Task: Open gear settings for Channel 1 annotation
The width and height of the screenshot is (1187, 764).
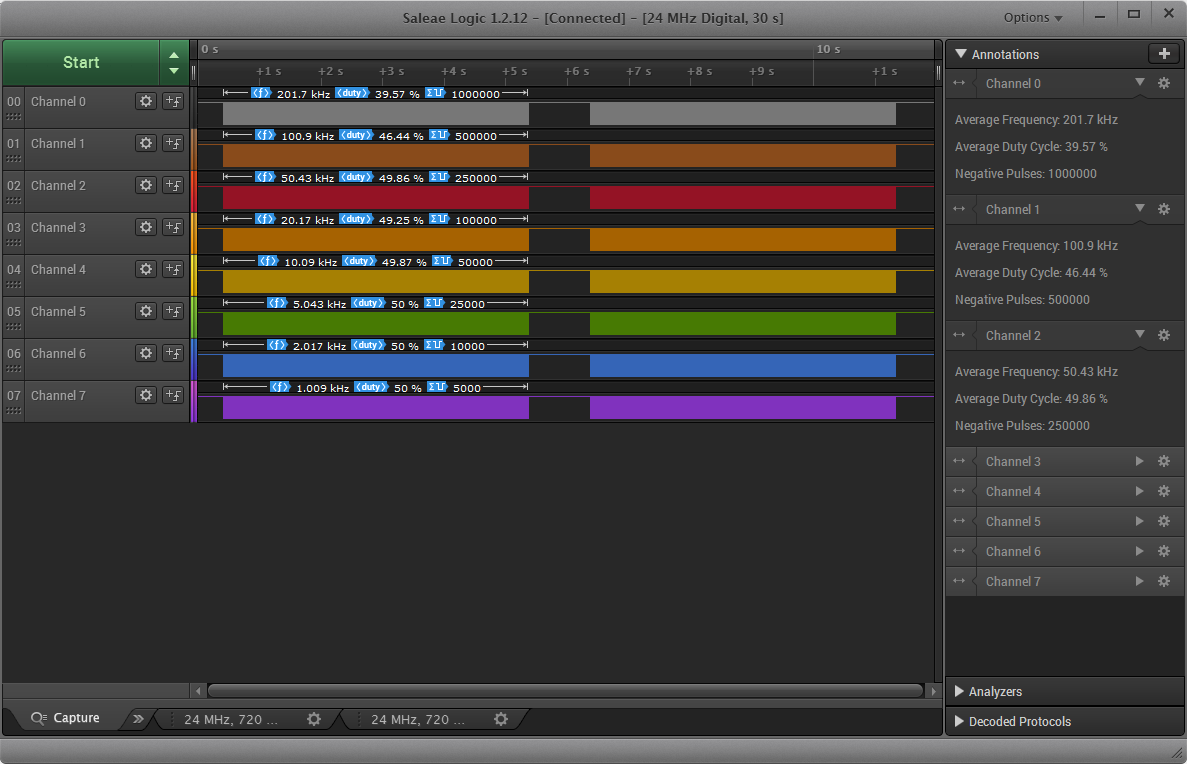Action: click(x=1163, y=209)
